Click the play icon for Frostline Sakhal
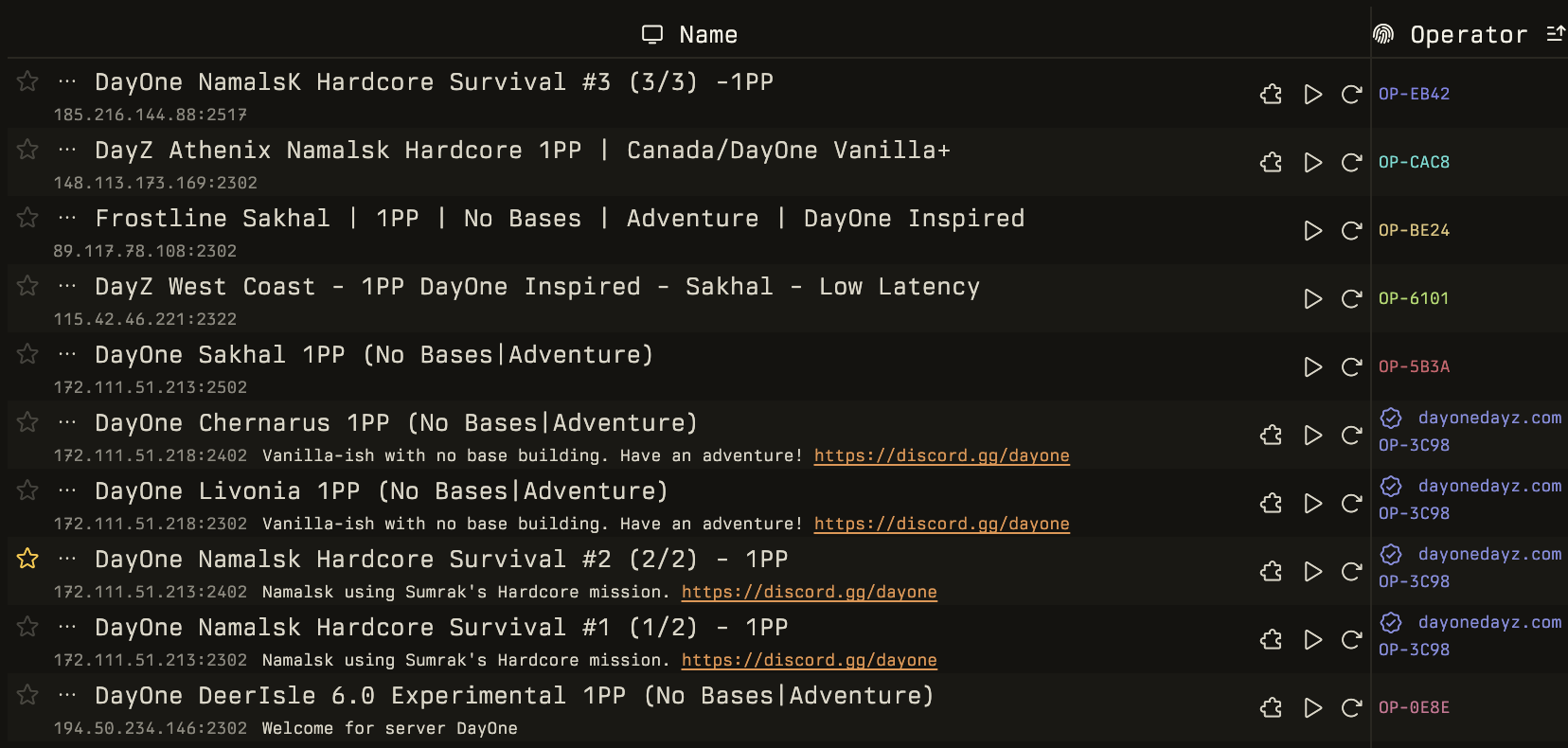The image size is (1568, 748). (1312, 231)
